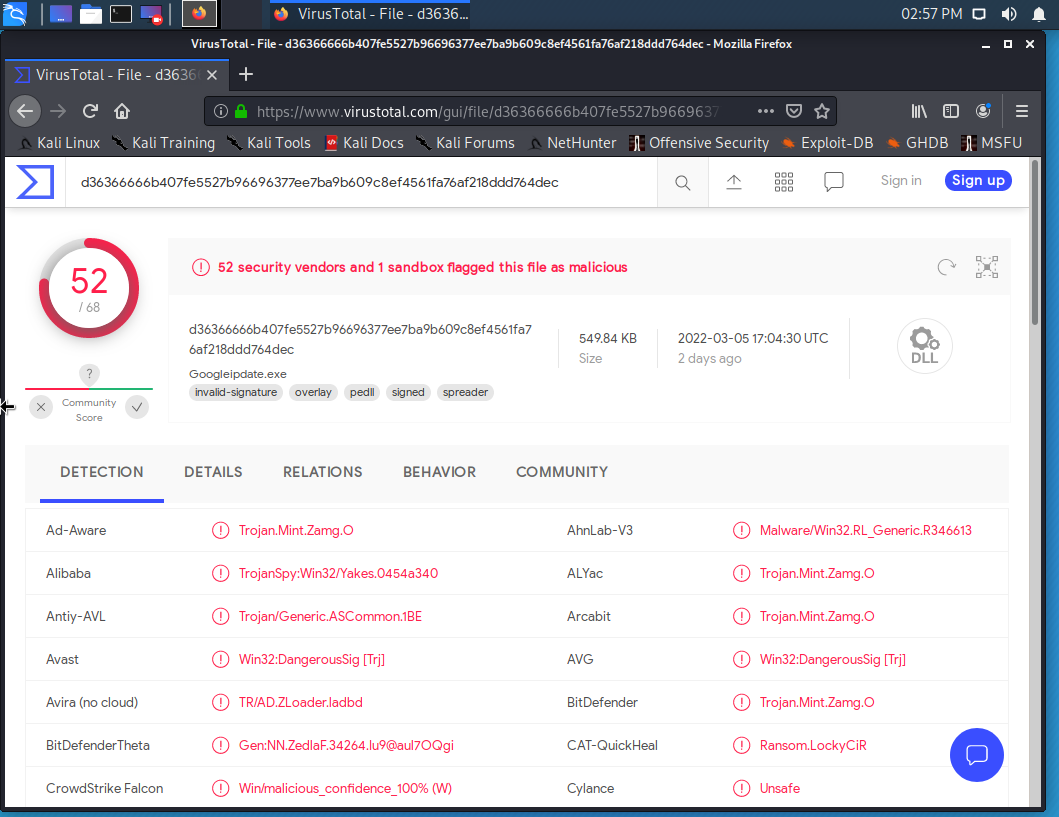This screenshot has height=817, width=1059.
Task: Select the VirusTotal Firefox tab
Action: (117, 75)
